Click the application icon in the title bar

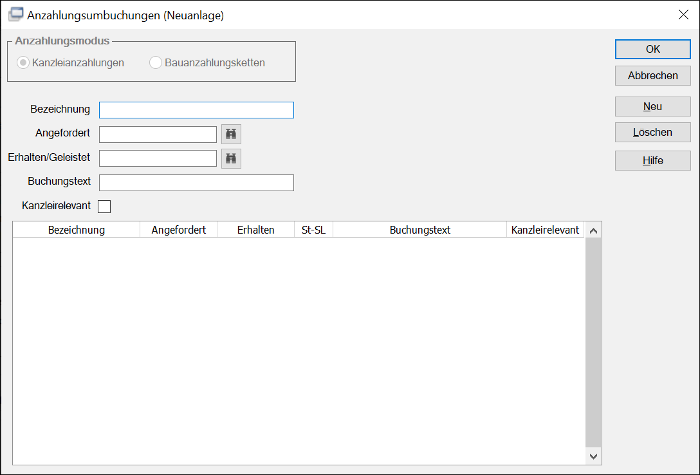pos(15,14)
